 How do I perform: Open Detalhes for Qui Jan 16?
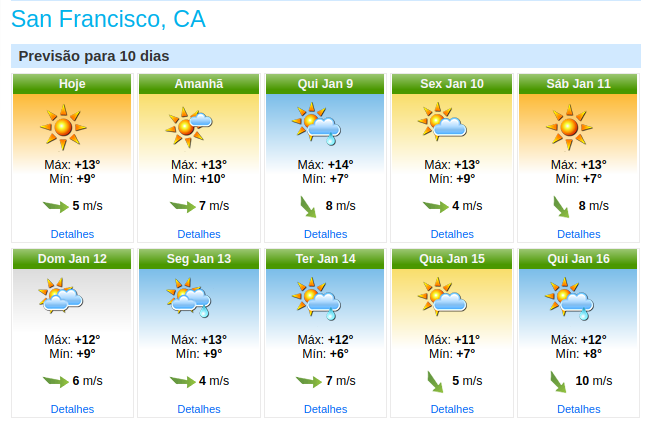579,409
